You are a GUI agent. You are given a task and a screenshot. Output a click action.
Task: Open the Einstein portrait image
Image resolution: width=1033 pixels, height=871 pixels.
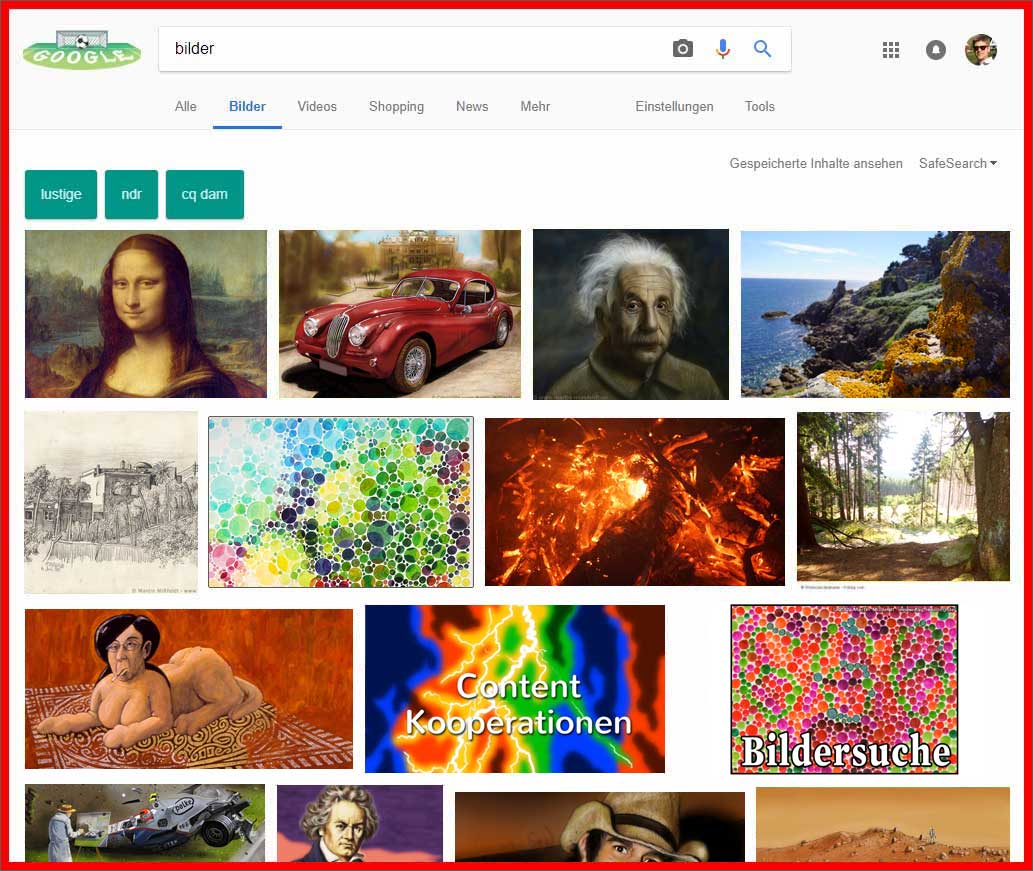pyautogui.click(x=631, y=314)
